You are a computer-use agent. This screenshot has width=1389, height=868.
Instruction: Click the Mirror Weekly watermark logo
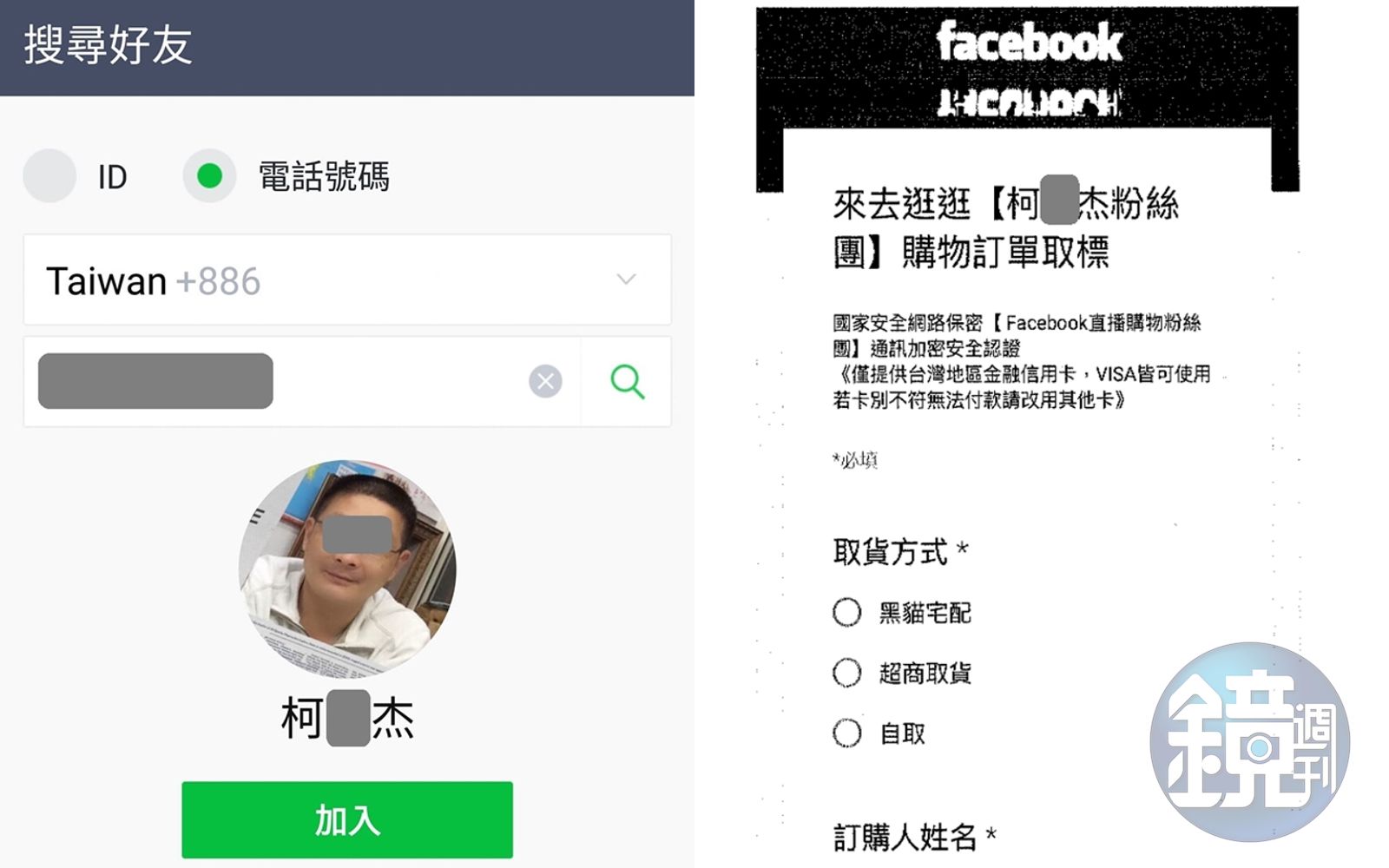coord(1250,742)
